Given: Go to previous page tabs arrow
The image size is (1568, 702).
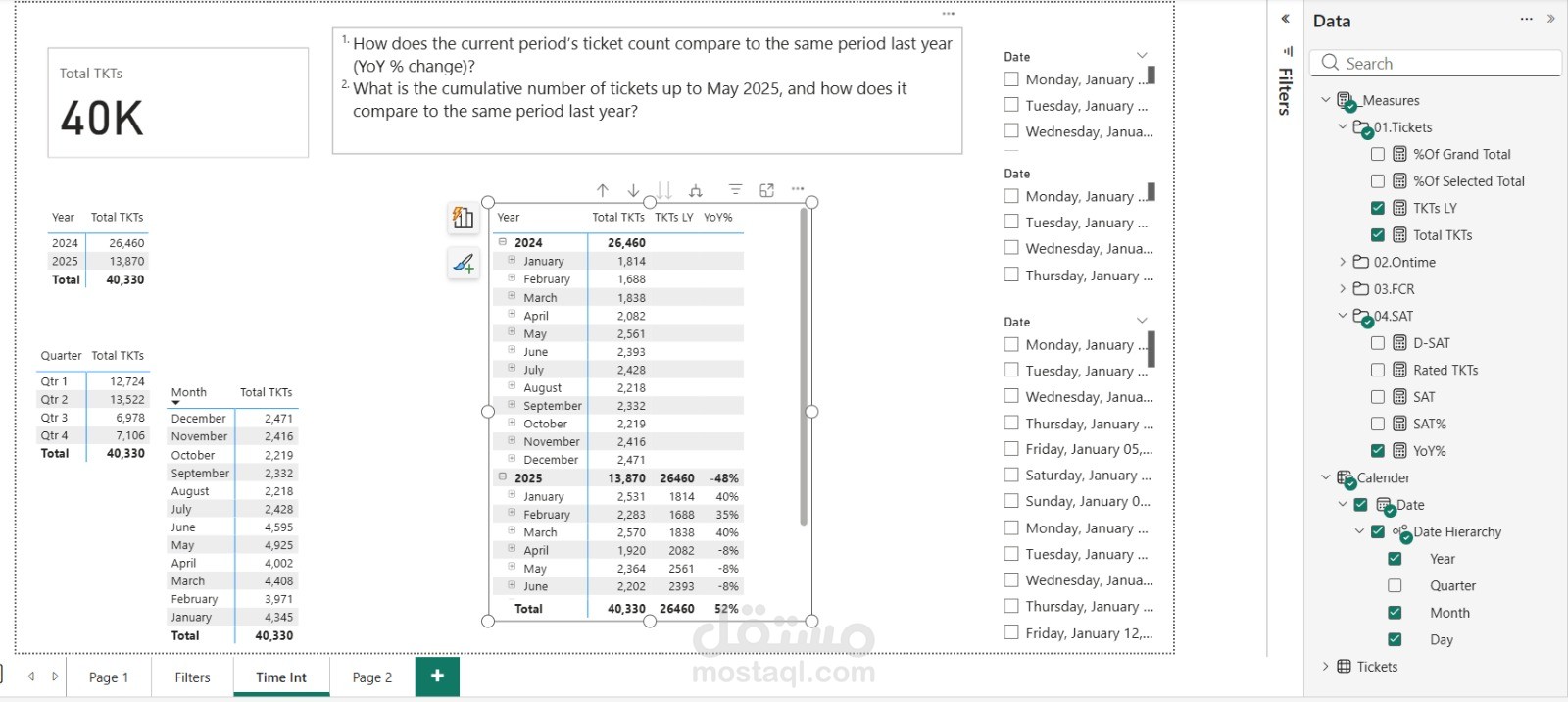Looking at the screenshot, I should [x=31, y=677].
